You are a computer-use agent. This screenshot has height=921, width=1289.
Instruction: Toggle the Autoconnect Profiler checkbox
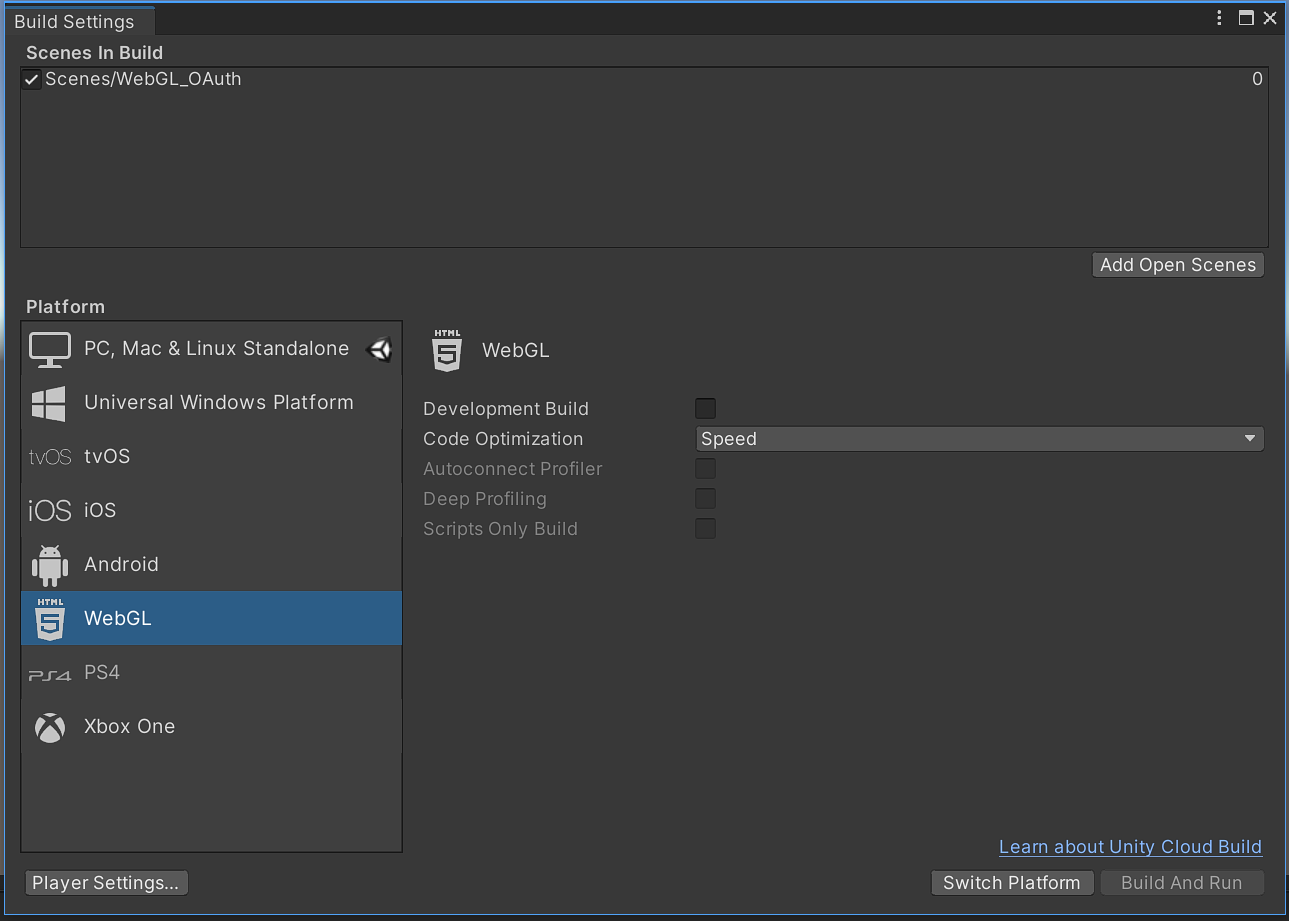click(x=706, y=468)
